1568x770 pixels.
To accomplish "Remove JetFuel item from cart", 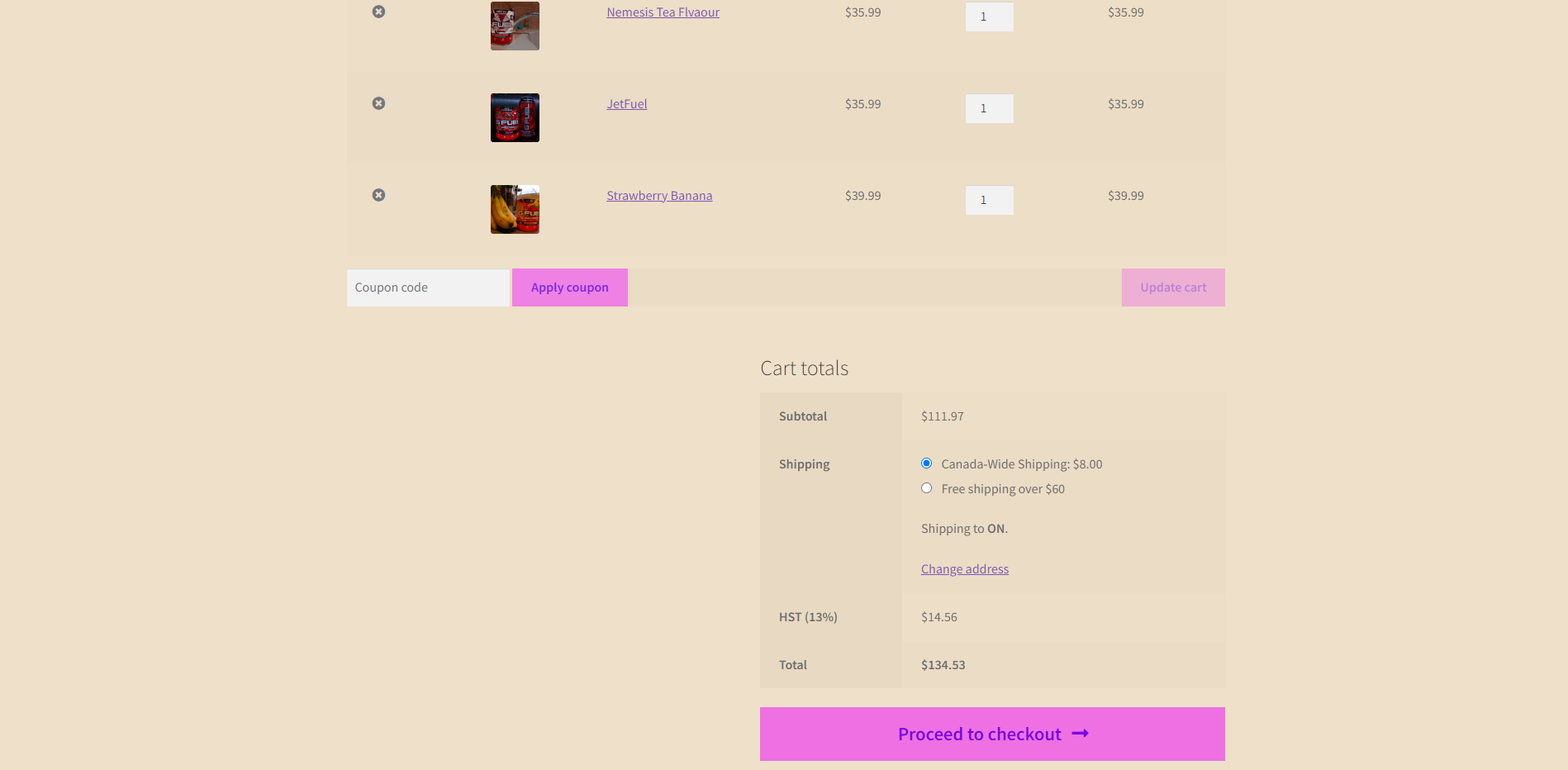I will click(x=378, y=103).
